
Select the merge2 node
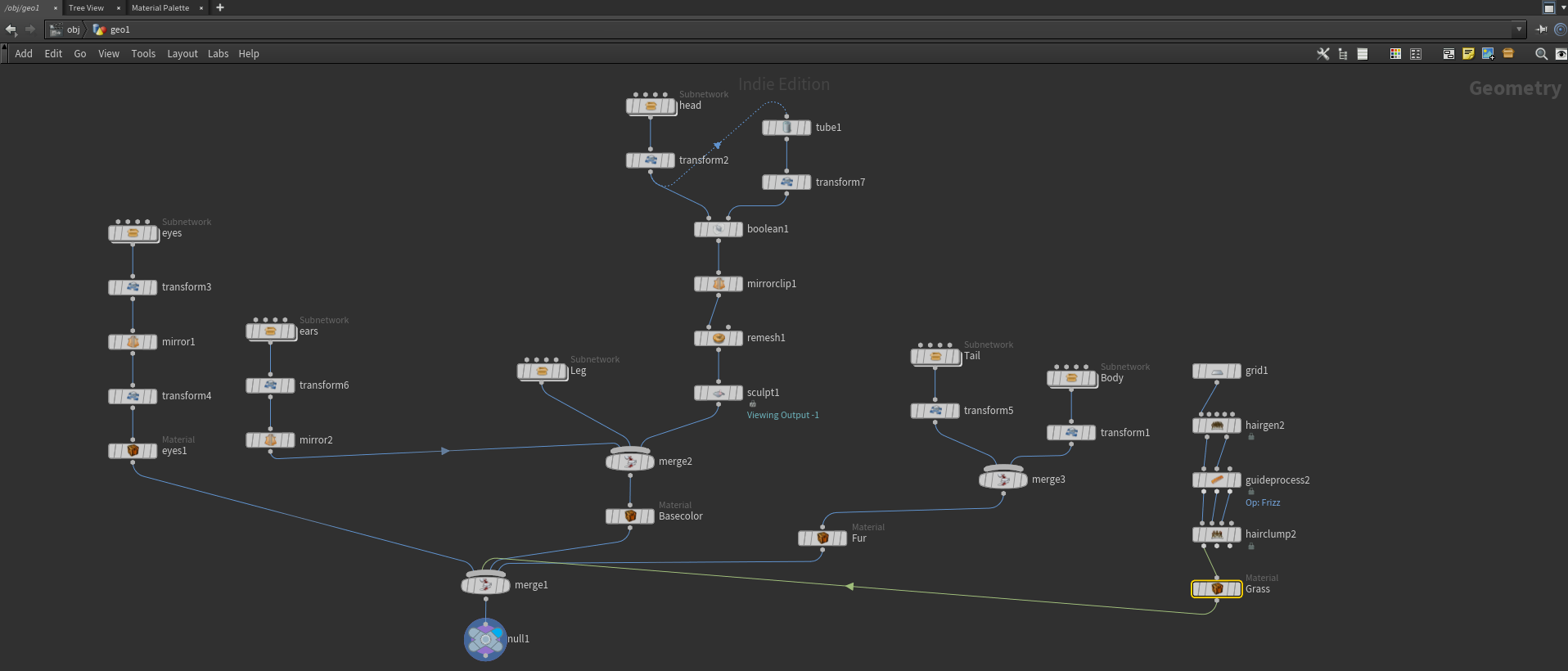tap(629, 462)
